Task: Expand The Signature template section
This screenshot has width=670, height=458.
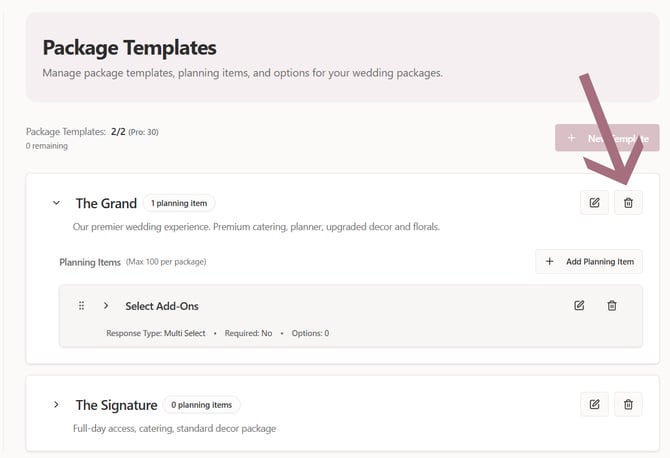Action: (56, 405)
